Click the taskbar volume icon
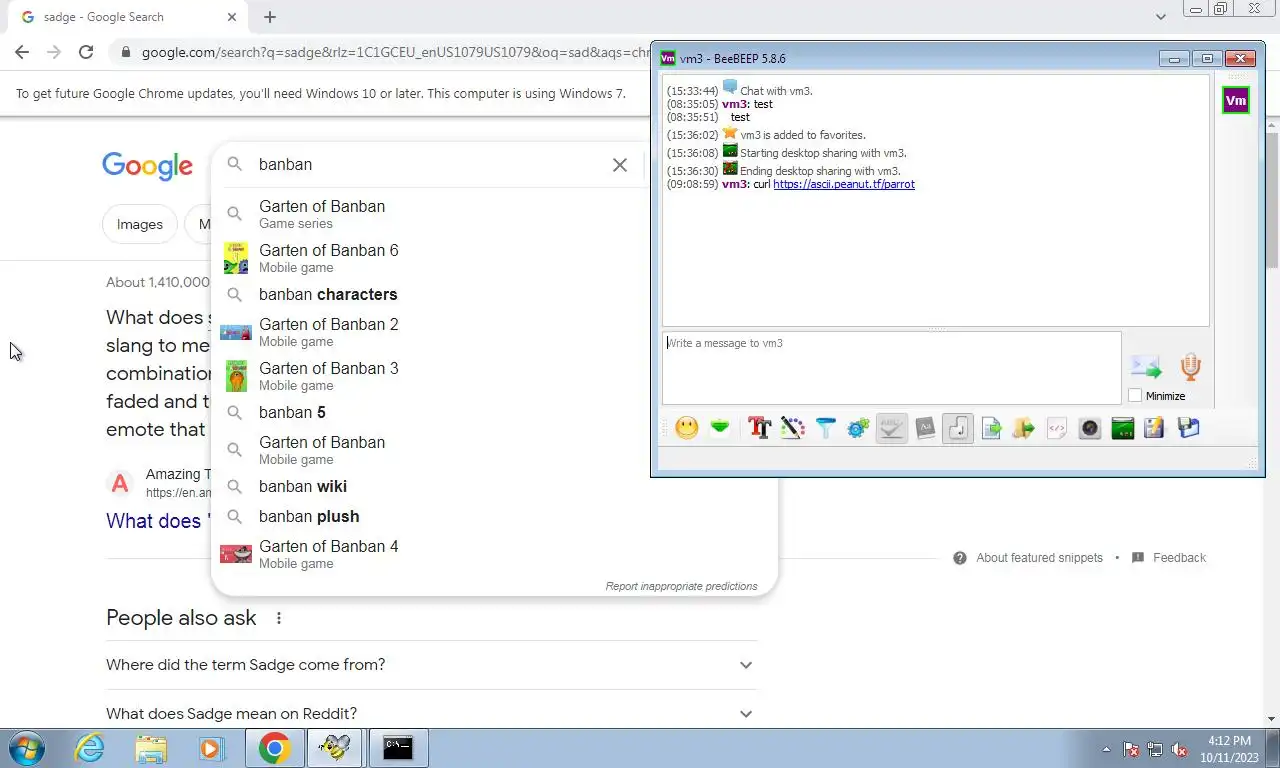The image size is (1280, 768). 1178,749
